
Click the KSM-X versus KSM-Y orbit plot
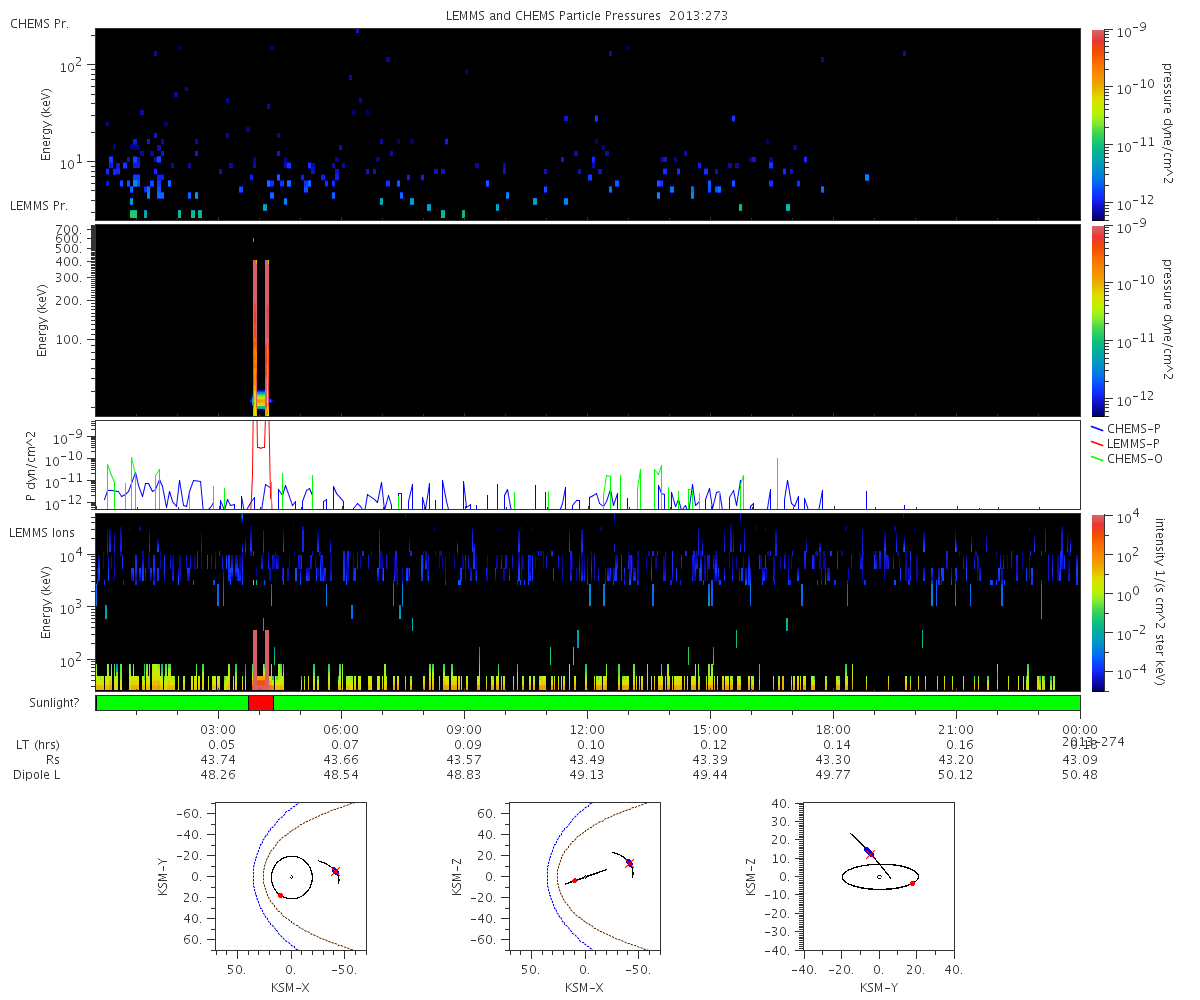pos(288,875)
